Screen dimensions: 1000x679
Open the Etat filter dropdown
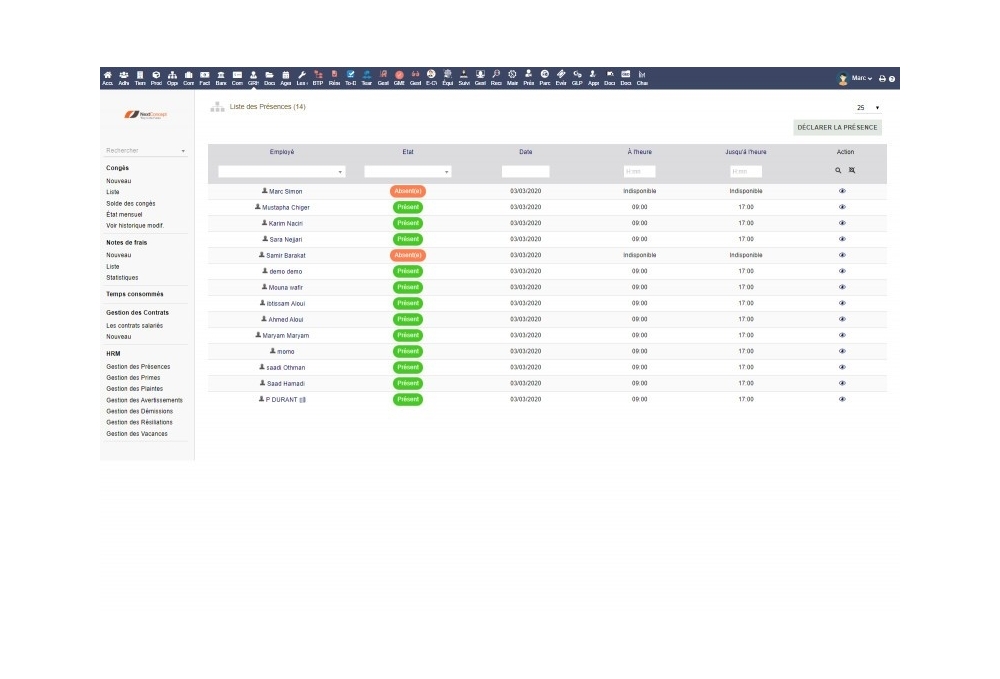[x=407, y=172]
